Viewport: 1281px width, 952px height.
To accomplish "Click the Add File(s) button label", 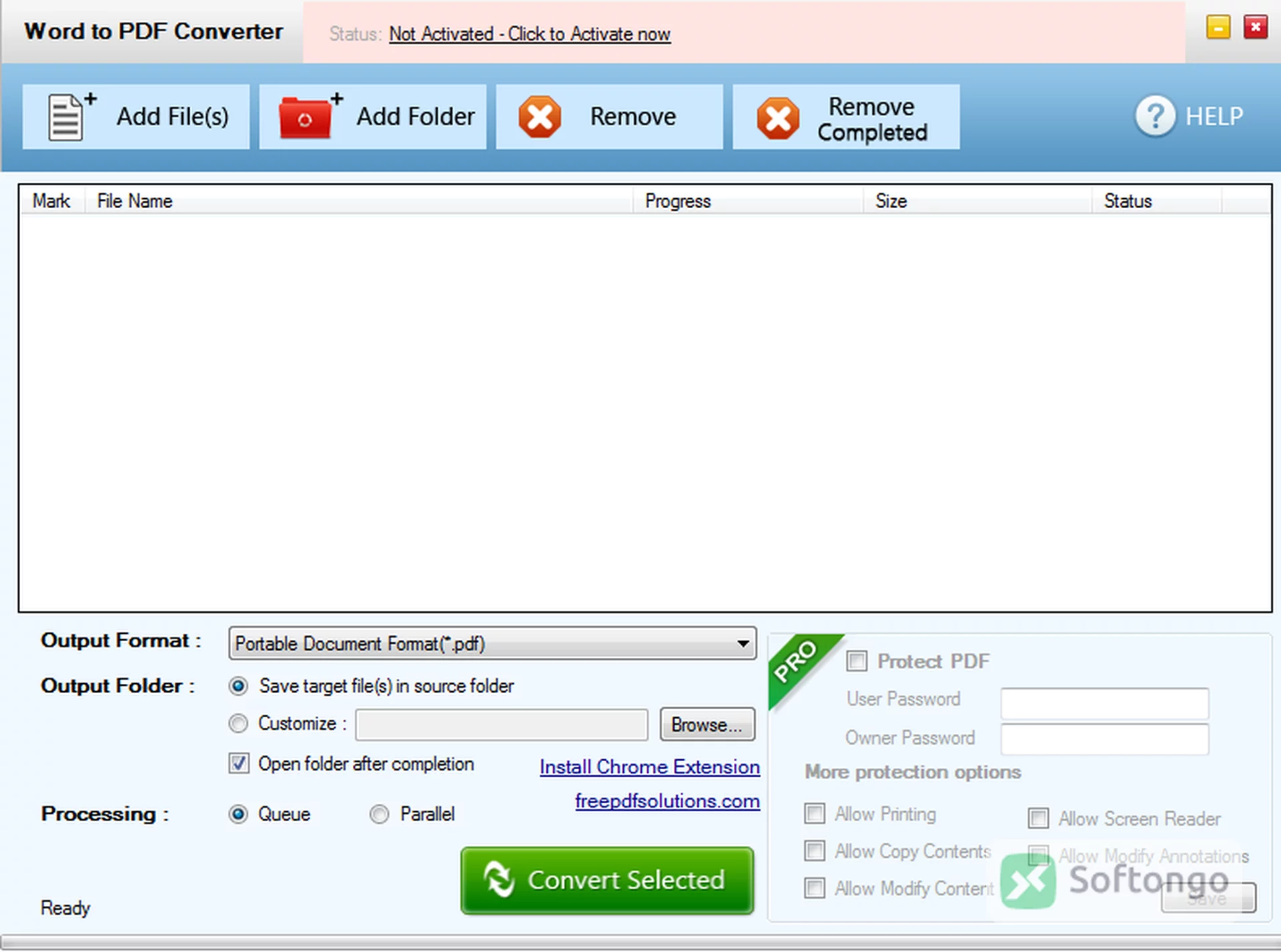I will 173,116.
